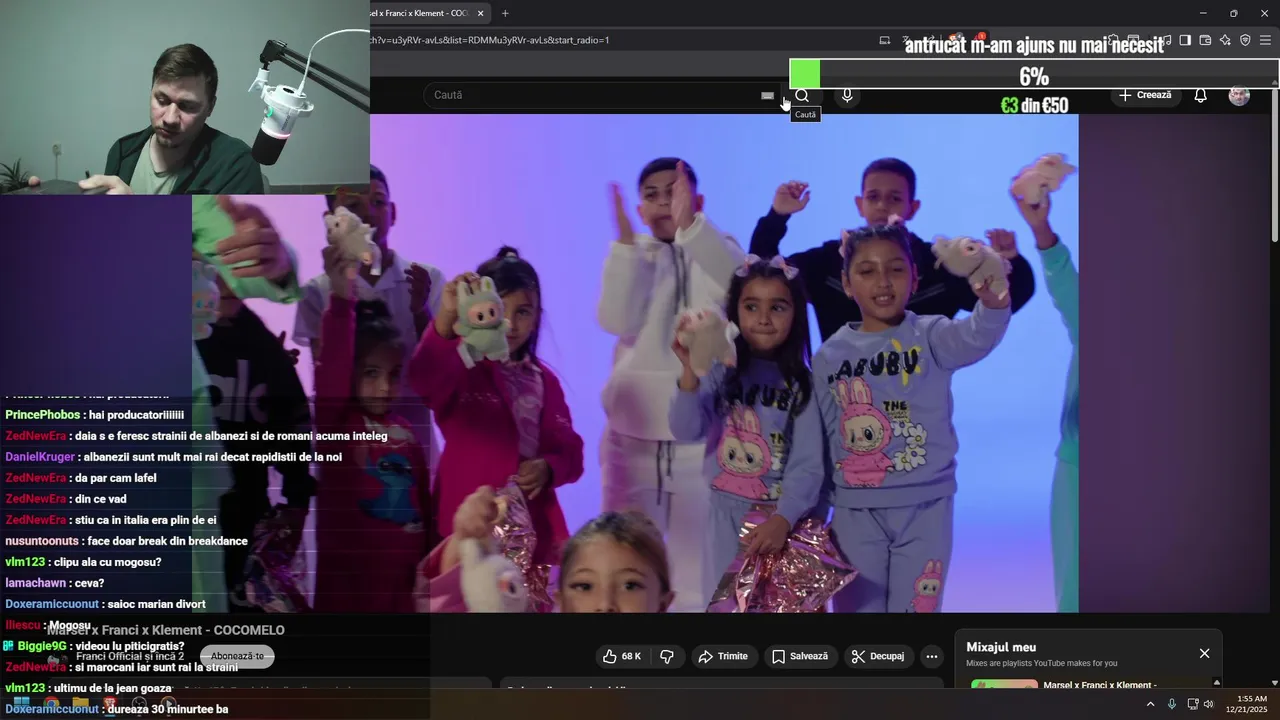This screenshot has height=720, width=1280.
Task: Show hidden system tray icons
Action: click(x=1150, y=704)
